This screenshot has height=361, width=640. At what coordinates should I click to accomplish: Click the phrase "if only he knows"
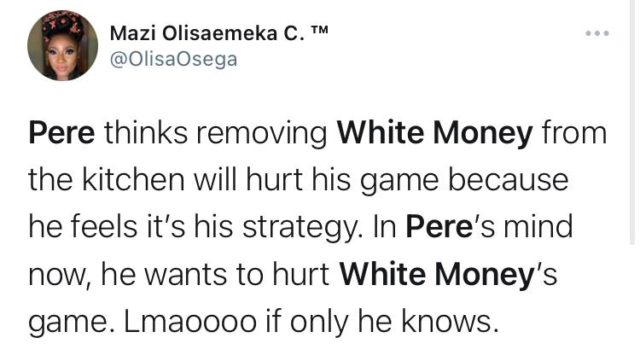(x=382, y=321)
